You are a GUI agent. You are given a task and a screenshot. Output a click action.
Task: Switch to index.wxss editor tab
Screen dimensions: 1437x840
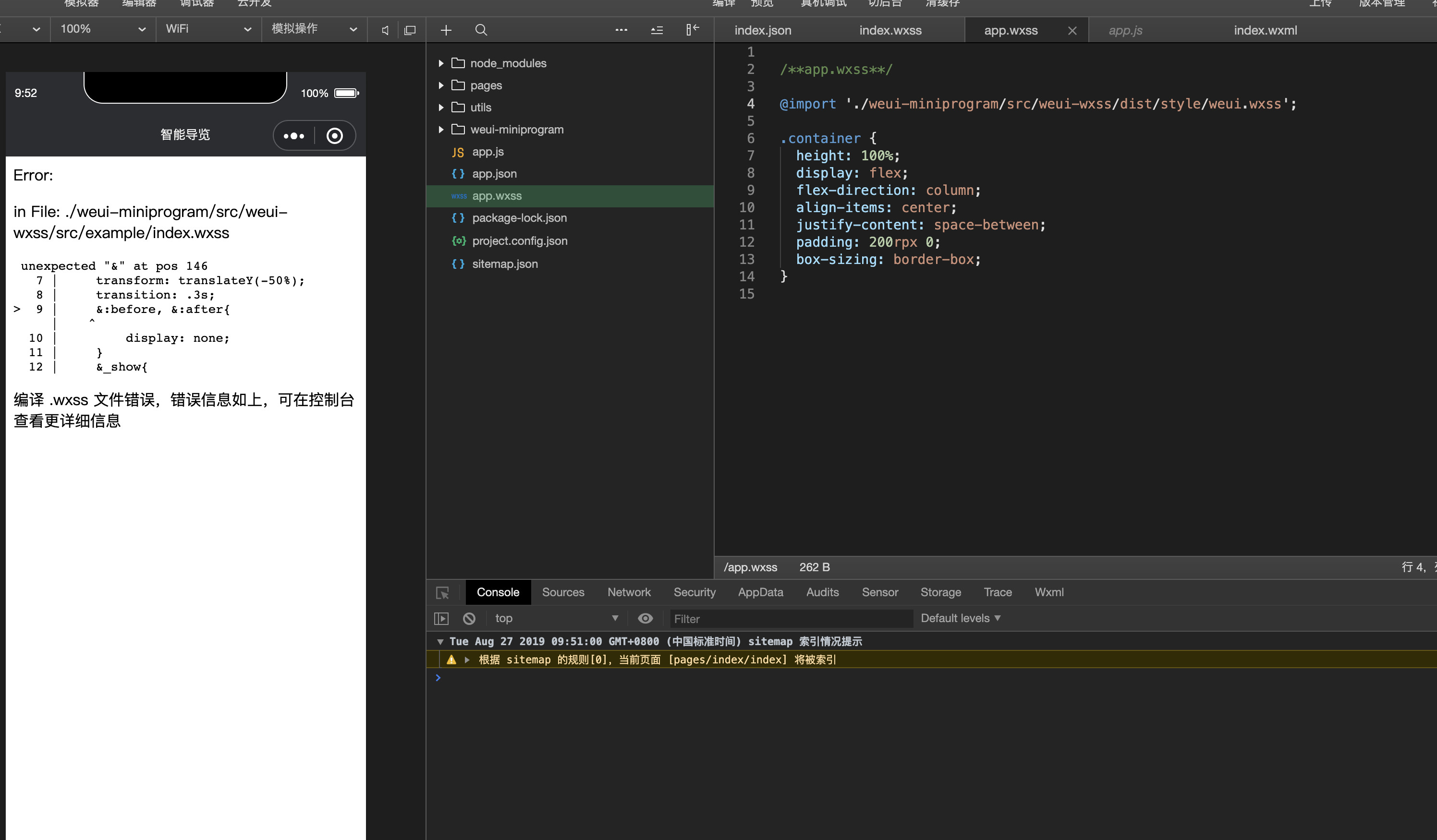coord(890,30)
